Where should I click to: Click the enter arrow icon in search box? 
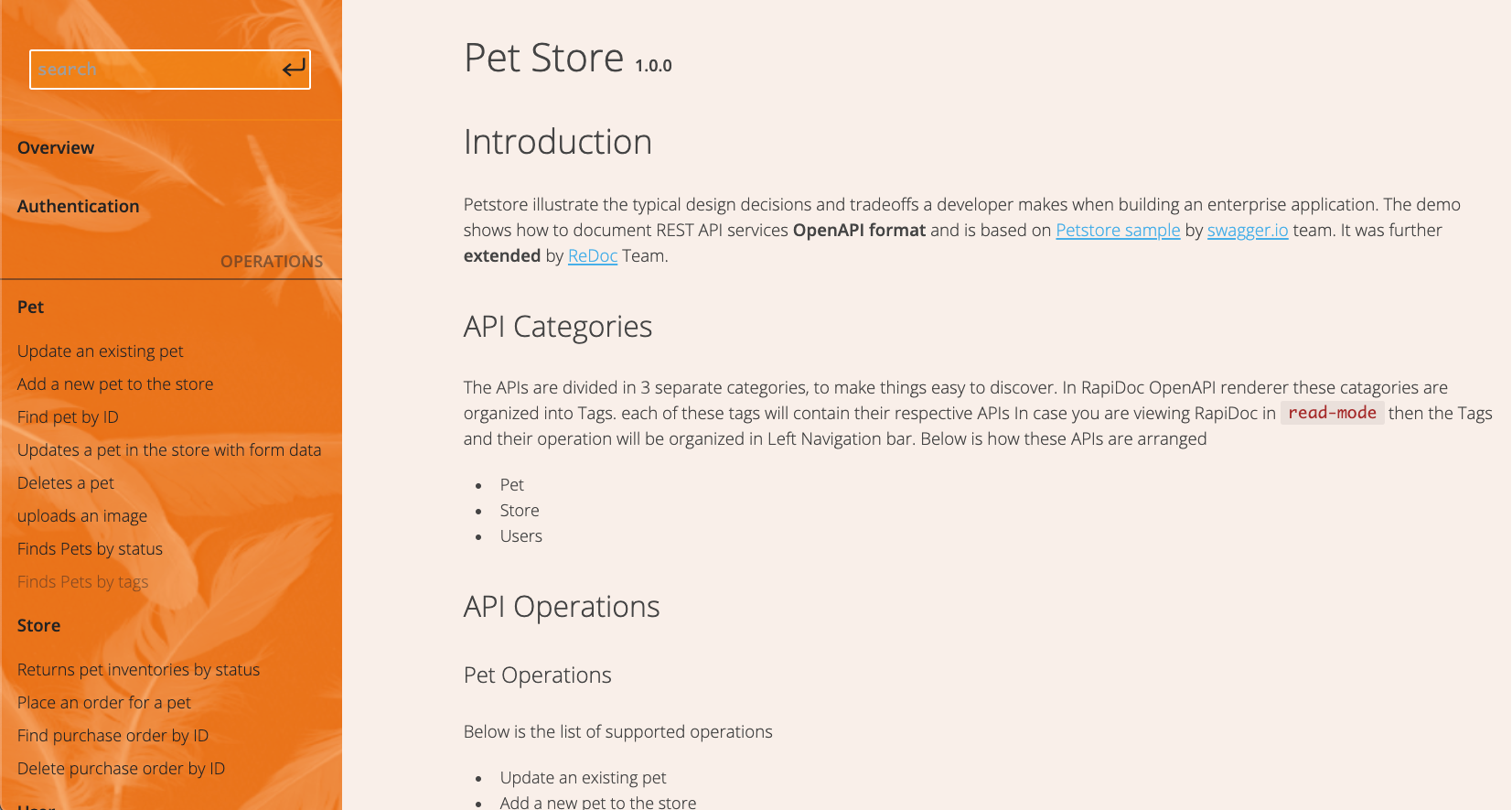(294, 69)
